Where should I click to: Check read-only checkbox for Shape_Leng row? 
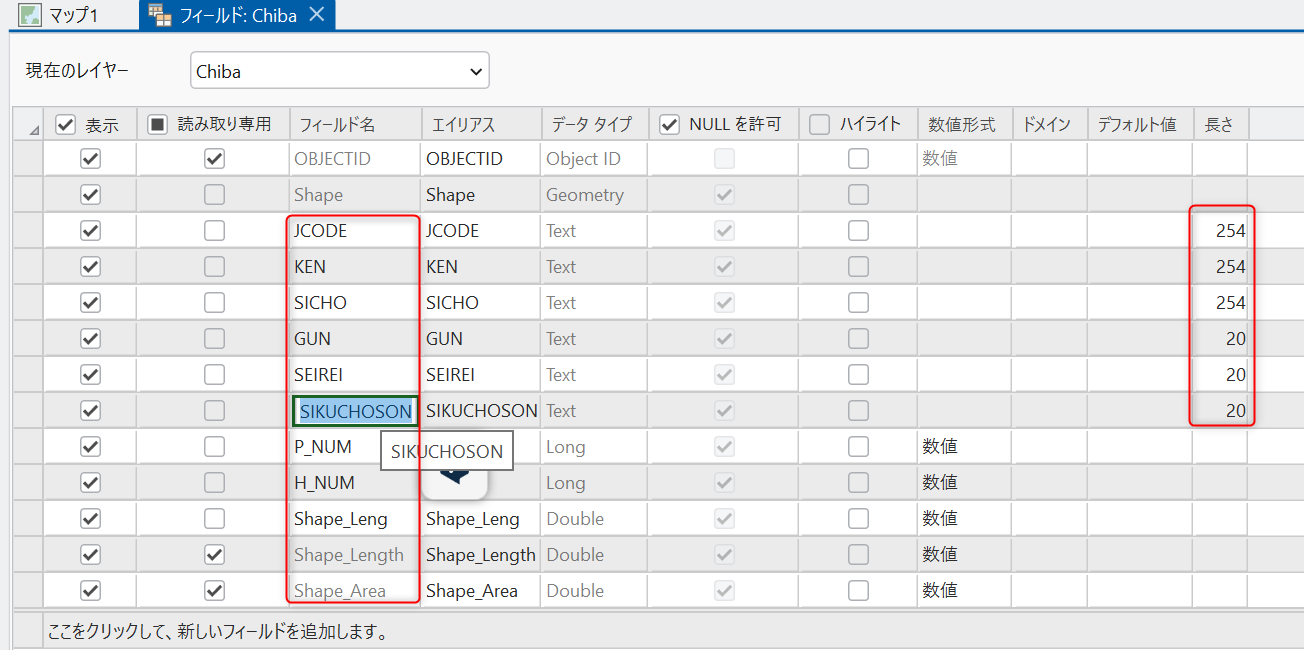(214, 519)
